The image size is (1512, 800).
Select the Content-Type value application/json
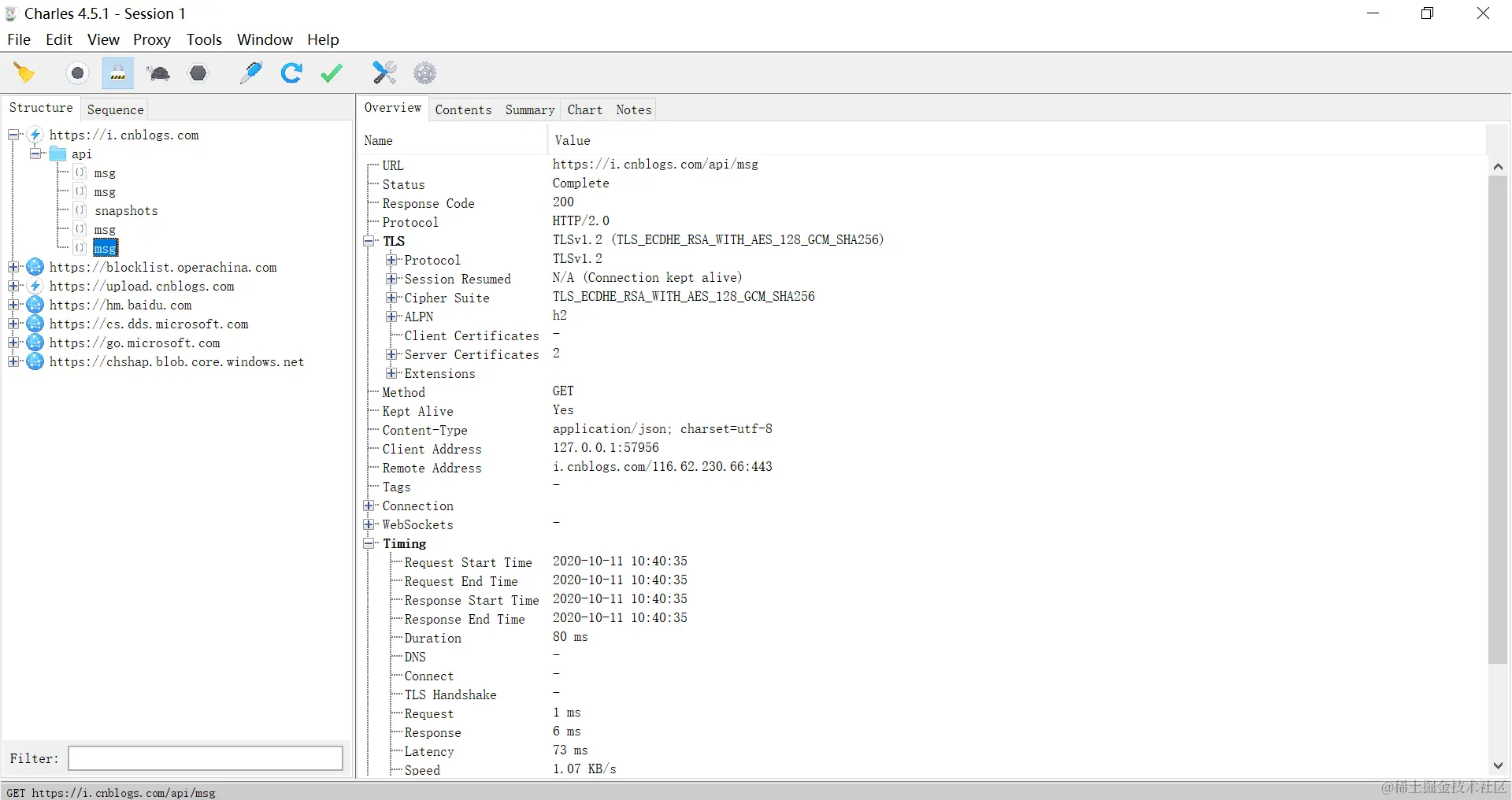click(x=662, y=429)
